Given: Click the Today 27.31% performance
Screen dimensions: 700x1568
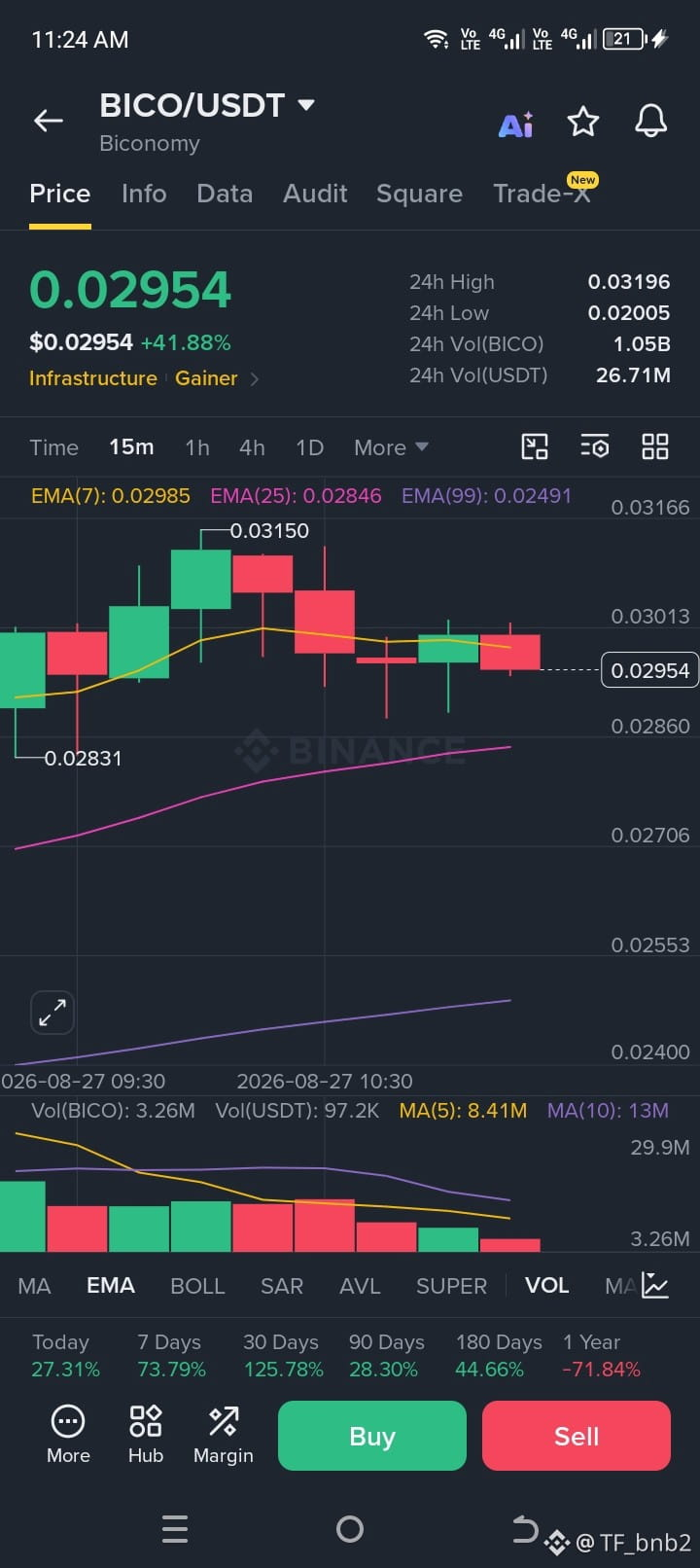Looking at the screenshot, I should coord(65,1356).
